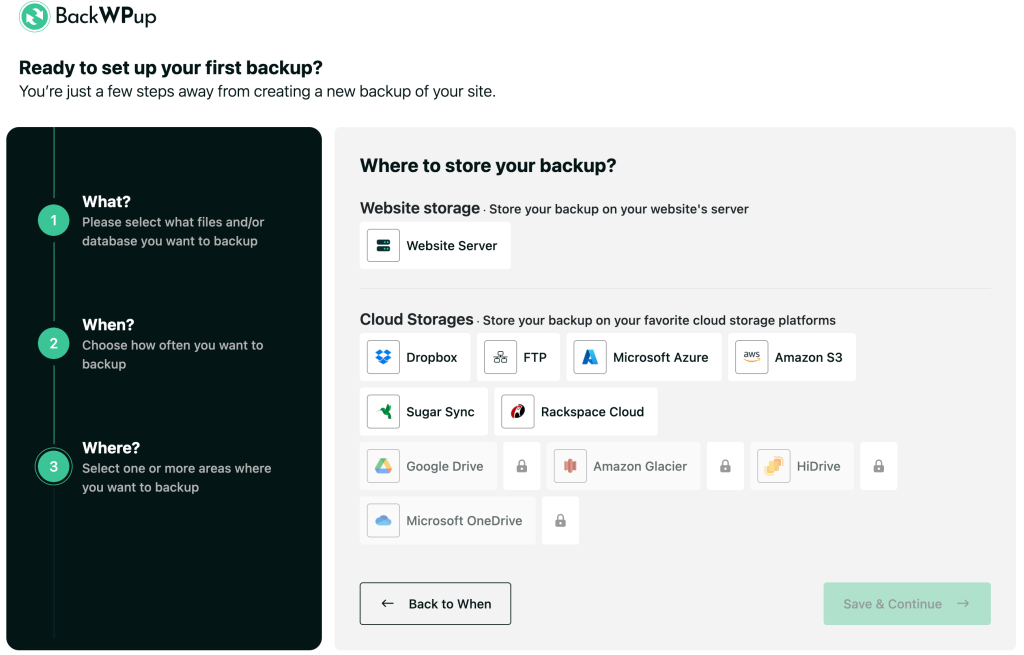1024x655 pixels.
Task: Click the lock beside Amazon Glacier
Action: point(725,466)
